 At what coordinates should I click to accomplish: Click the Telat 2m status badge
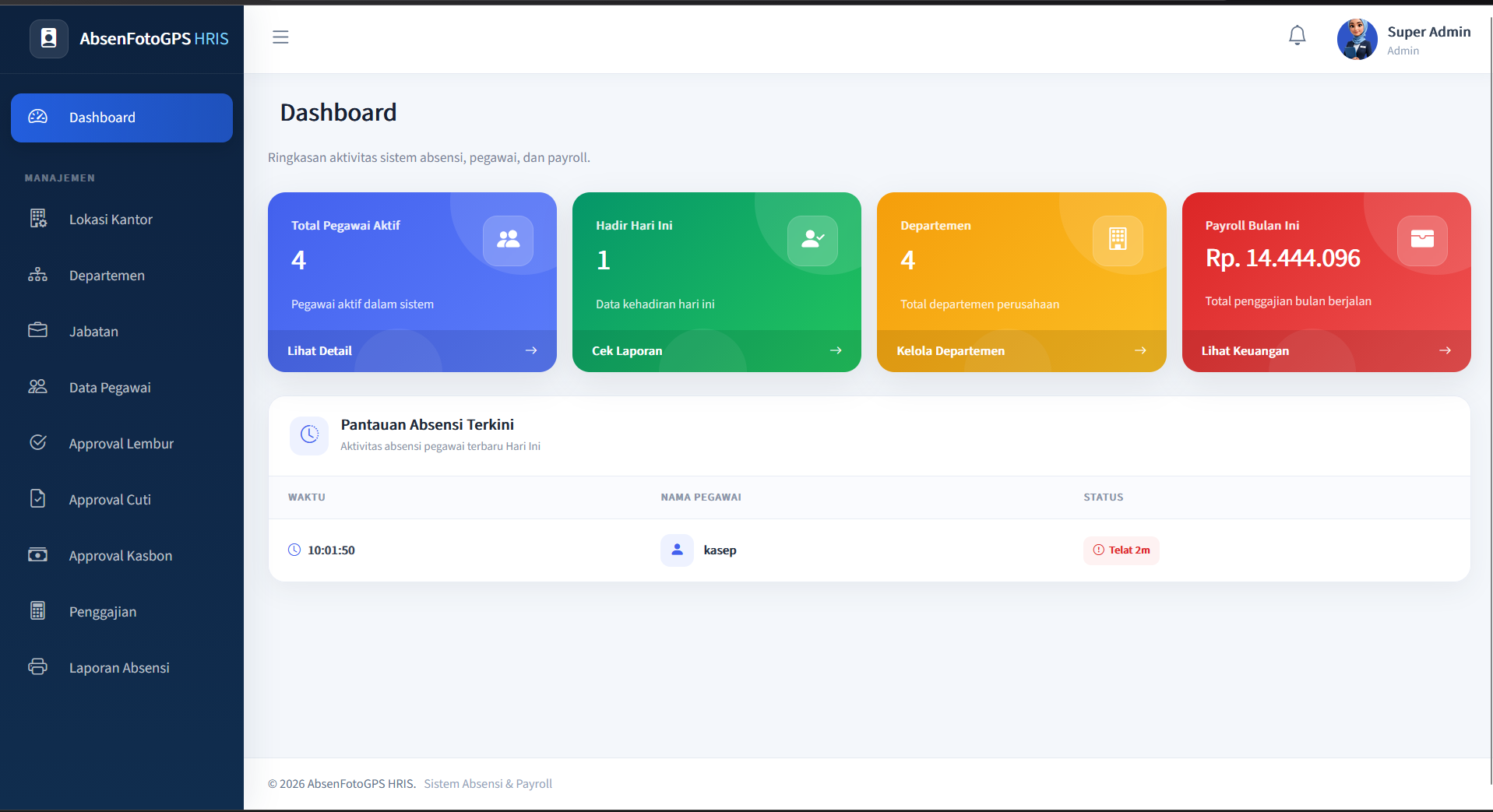click(1121, 550)
